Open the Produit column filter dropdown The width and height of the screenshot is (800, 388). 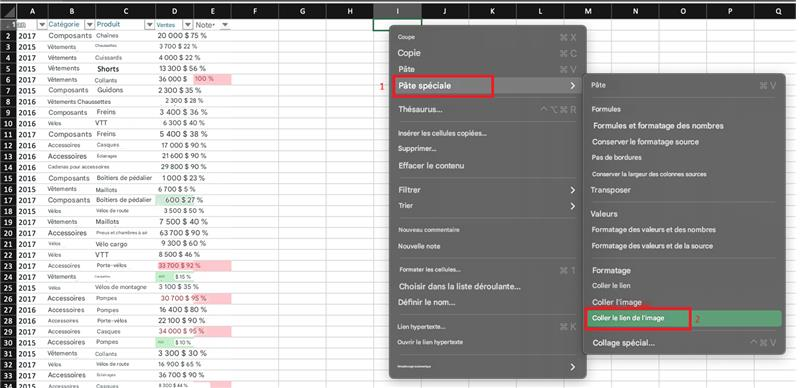click(149, 25)
